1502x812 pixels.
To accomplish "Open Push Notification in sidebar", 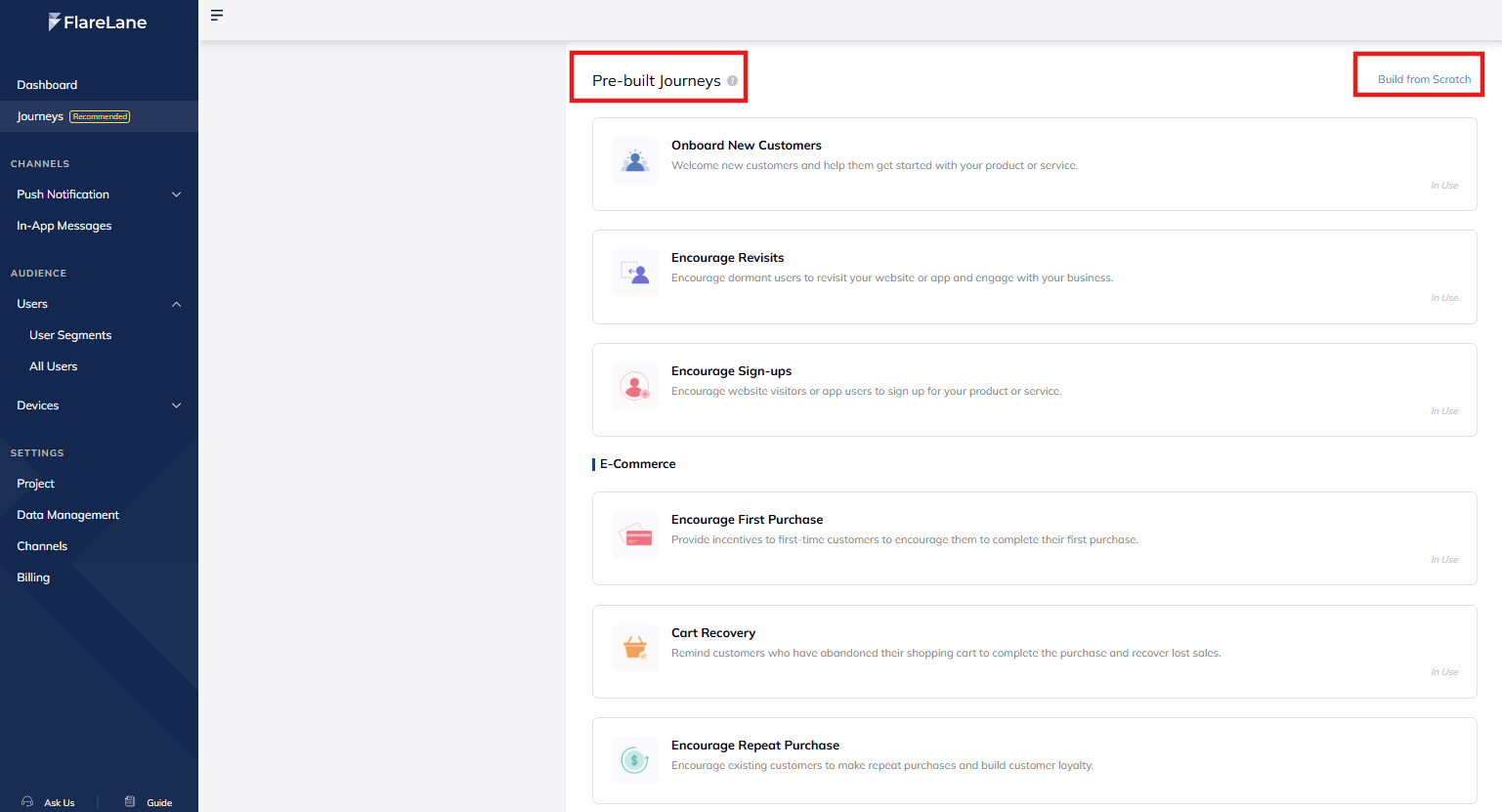I will (63, 194).
